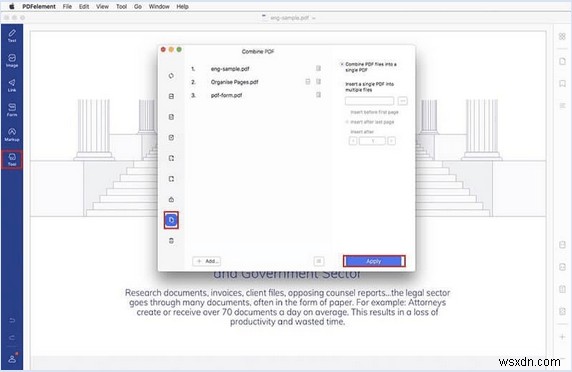Click the plus icon in right panel
Image resolution: width=572 pixels, height=372 pixels.
(x=562, y=337)
